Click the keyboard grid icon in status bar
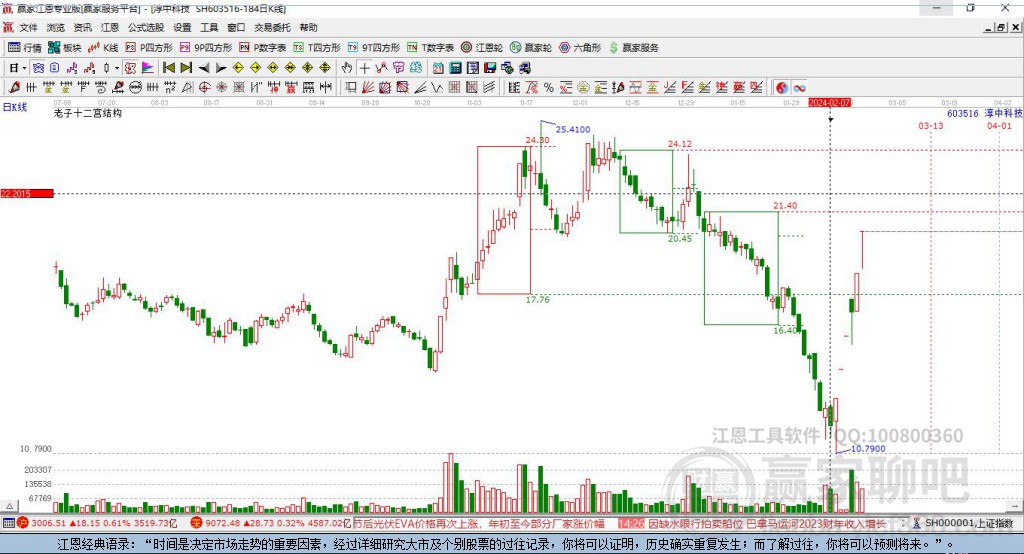 (x=8, y=523)
